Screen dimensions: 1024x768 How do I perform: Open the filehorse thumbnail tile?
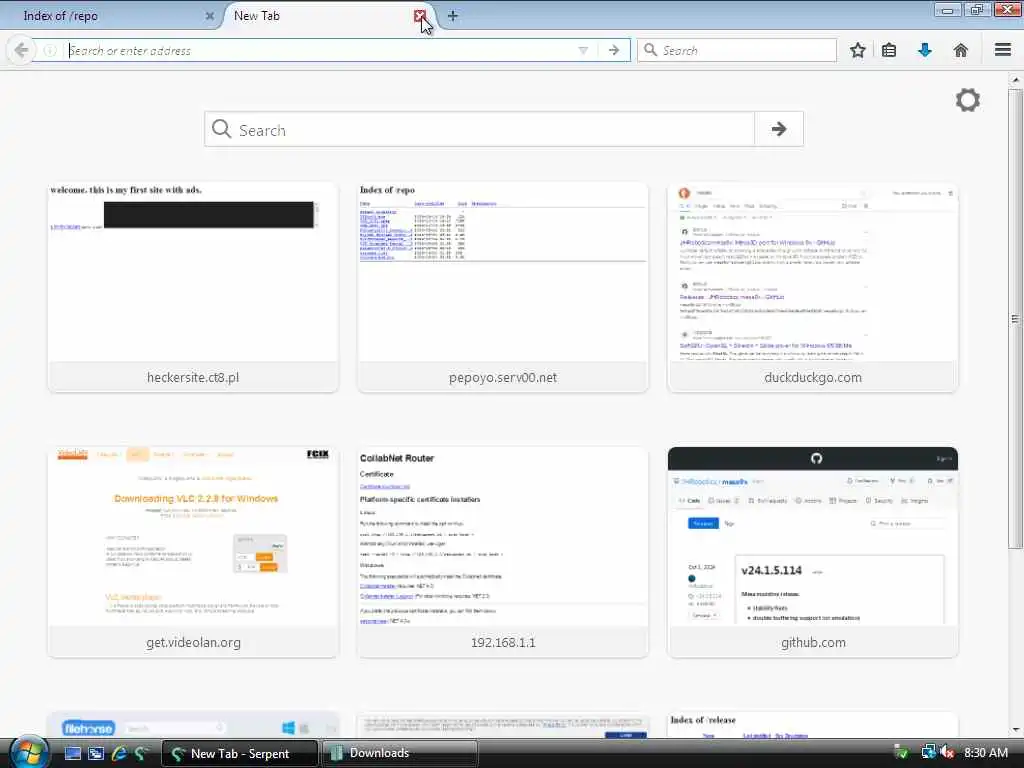pos(193,726)
